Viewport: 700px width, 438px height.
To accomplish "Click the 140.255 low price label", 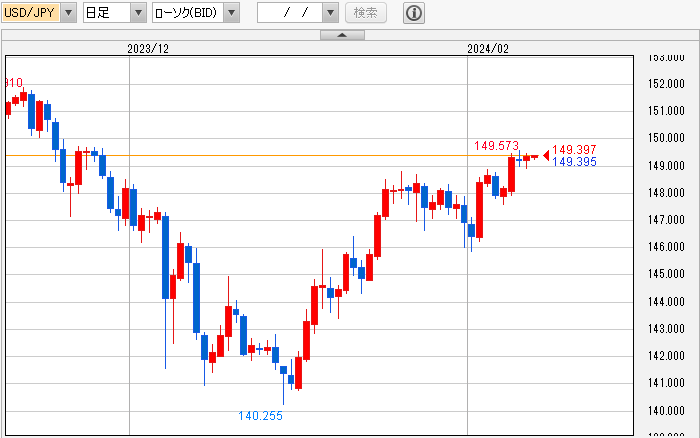I will point(260,416).
